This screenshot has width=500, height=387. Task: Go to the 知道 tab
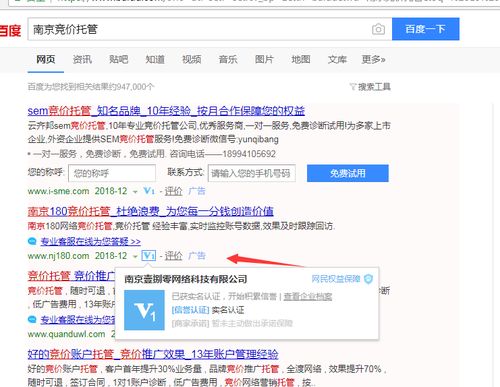pyautogui.click(x=155, y=59)
